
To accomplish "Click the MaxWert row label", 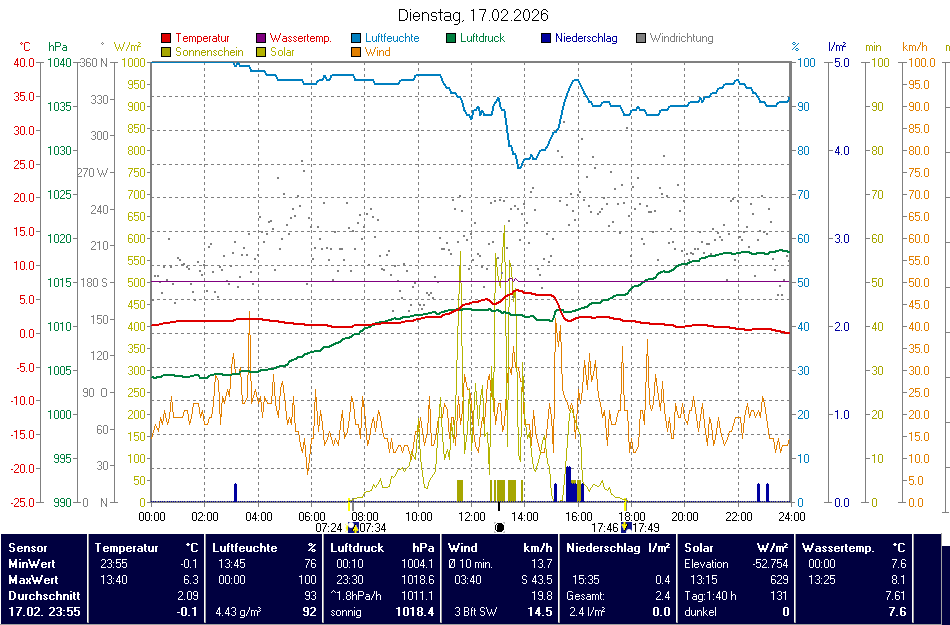I will [33, 579].
